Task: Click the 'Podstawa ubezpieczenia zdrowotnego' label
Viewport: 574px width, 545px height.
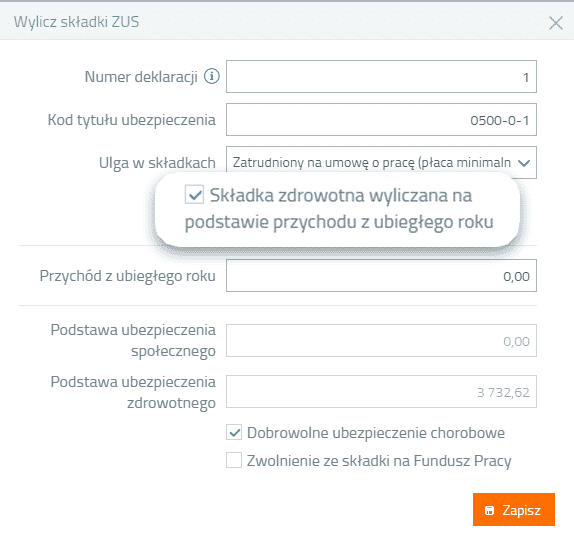Action: (133, 392)
